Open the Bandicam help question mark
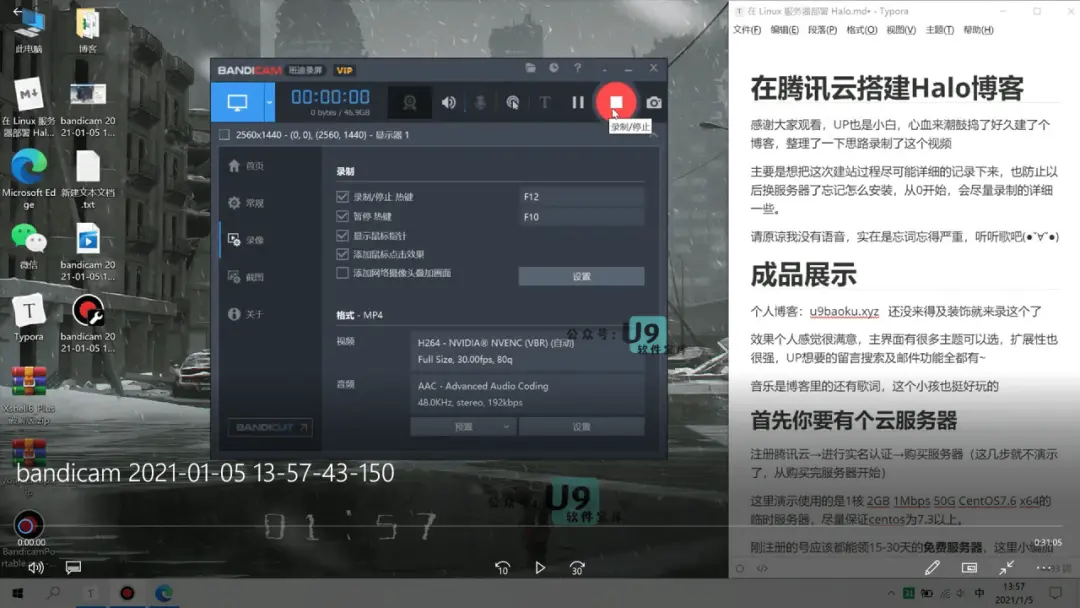This screenshot has width=1080, height=608. pos(577,67)
